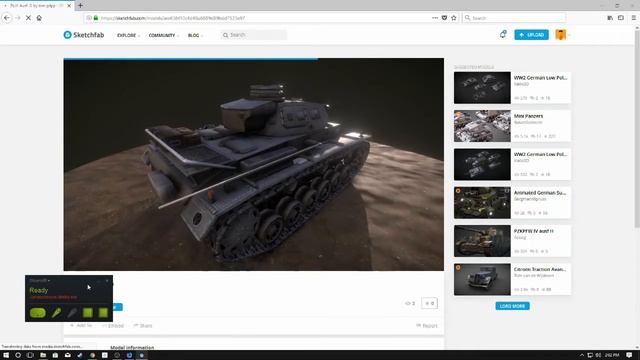Close the current browser tab

pyautogui.click(x=69, y=6)
